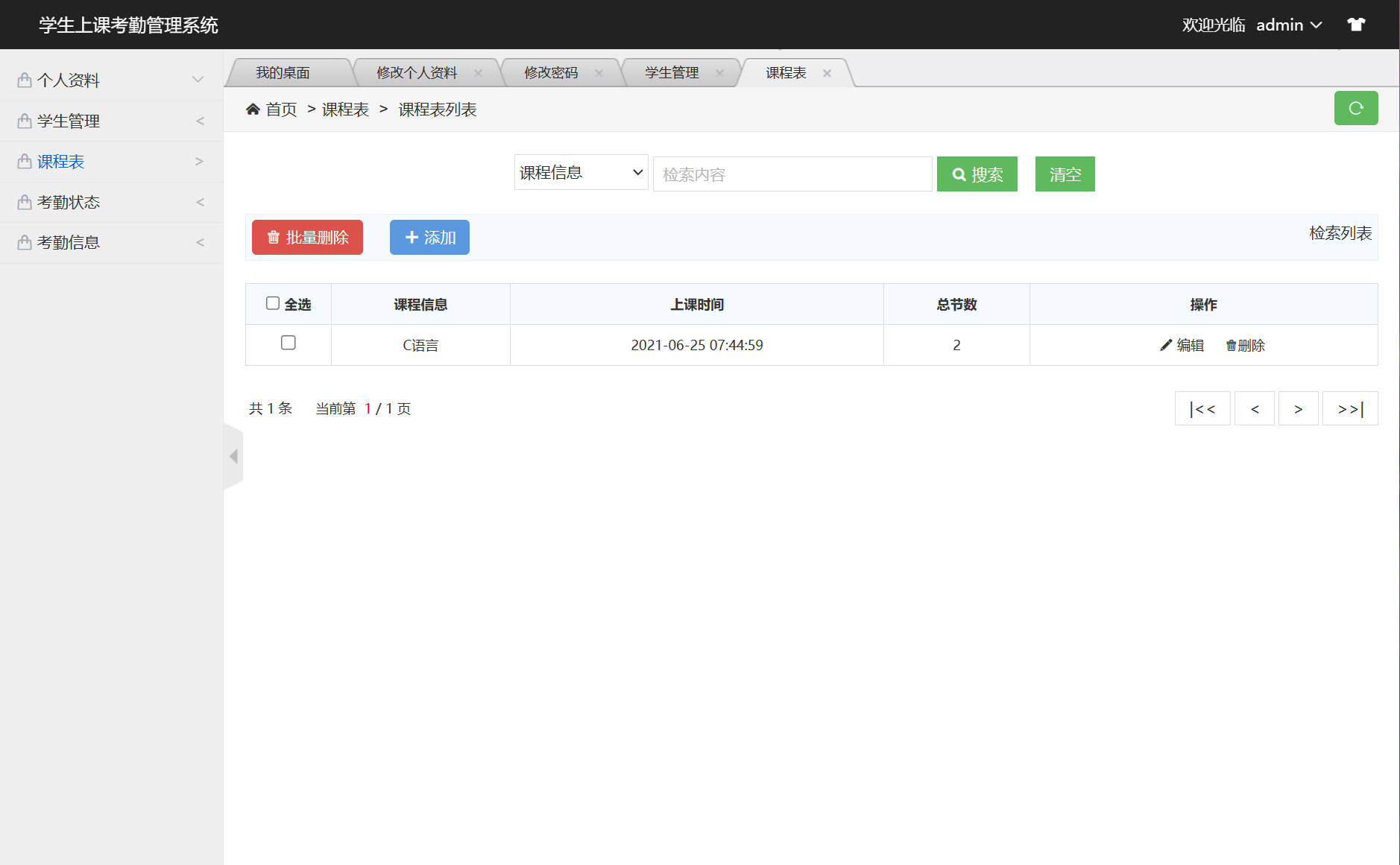Check the checkbox for the C语言 row
Image resolution: width=1400 pixels, height=865 pixels.
(288, 343)
